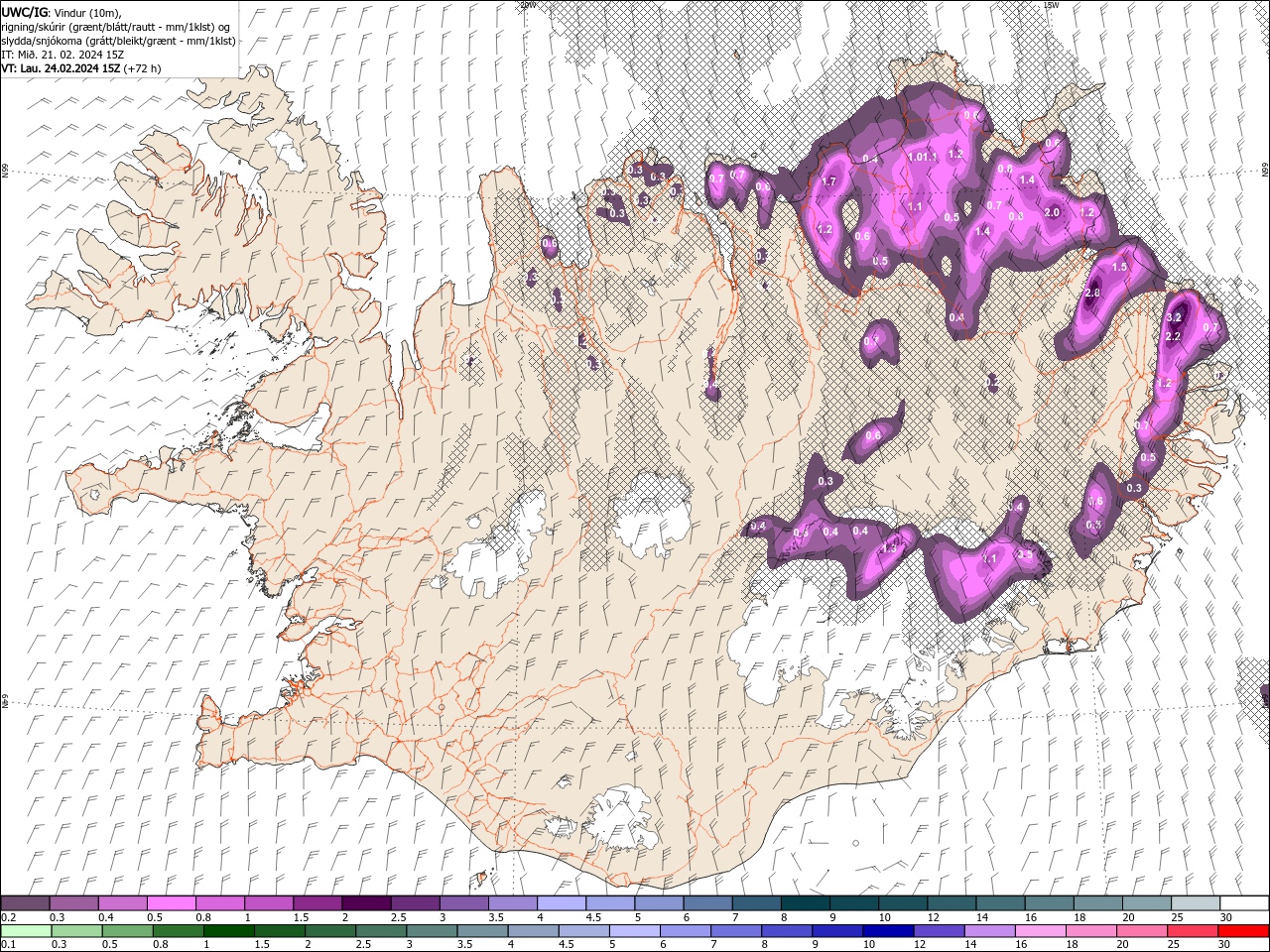Viewport: 1270px width, 952px height.
Task: Select initial time 'IT: Mið. 21. 02. 2024 15Z'
Action: click(x=62, y=55)
